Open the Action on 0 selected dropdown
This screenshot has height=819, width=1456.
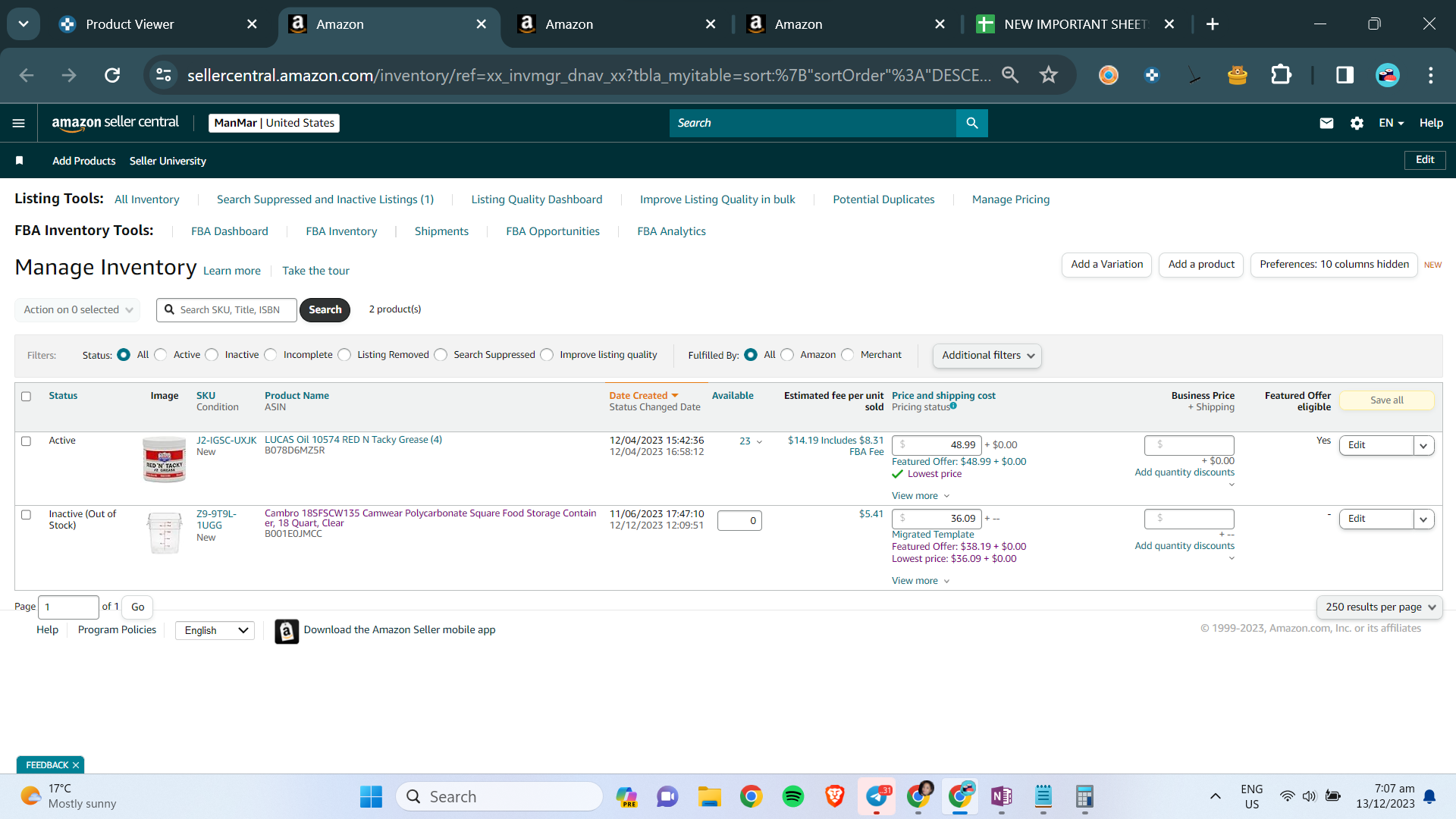77,309
